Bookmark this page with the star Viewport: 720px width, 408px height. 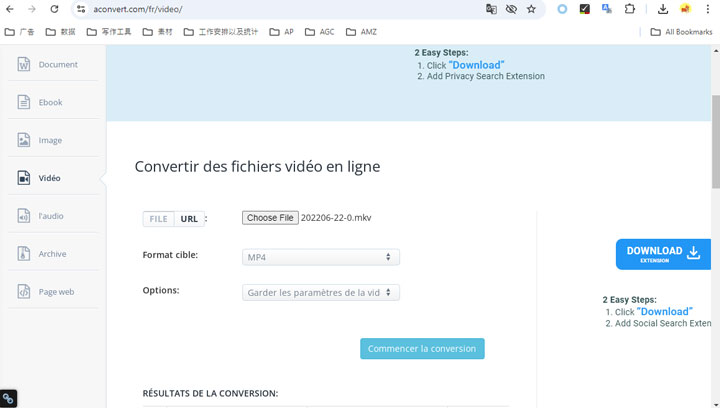(x=531, y=9)
